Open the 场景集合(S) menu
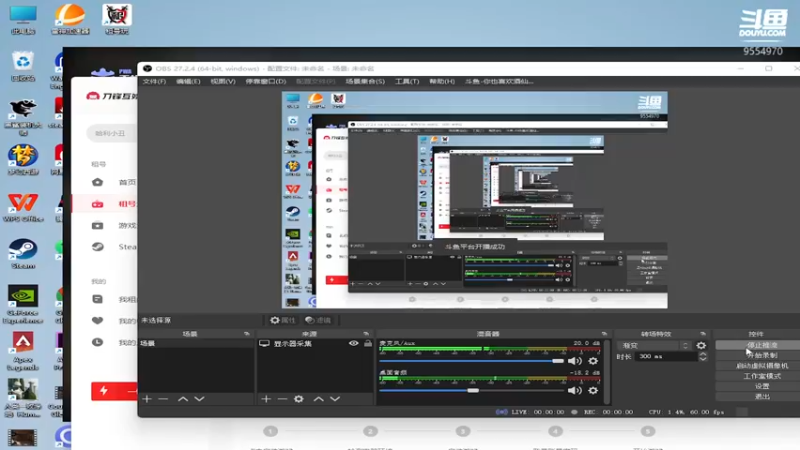800x450 pixels. (365, 82)
